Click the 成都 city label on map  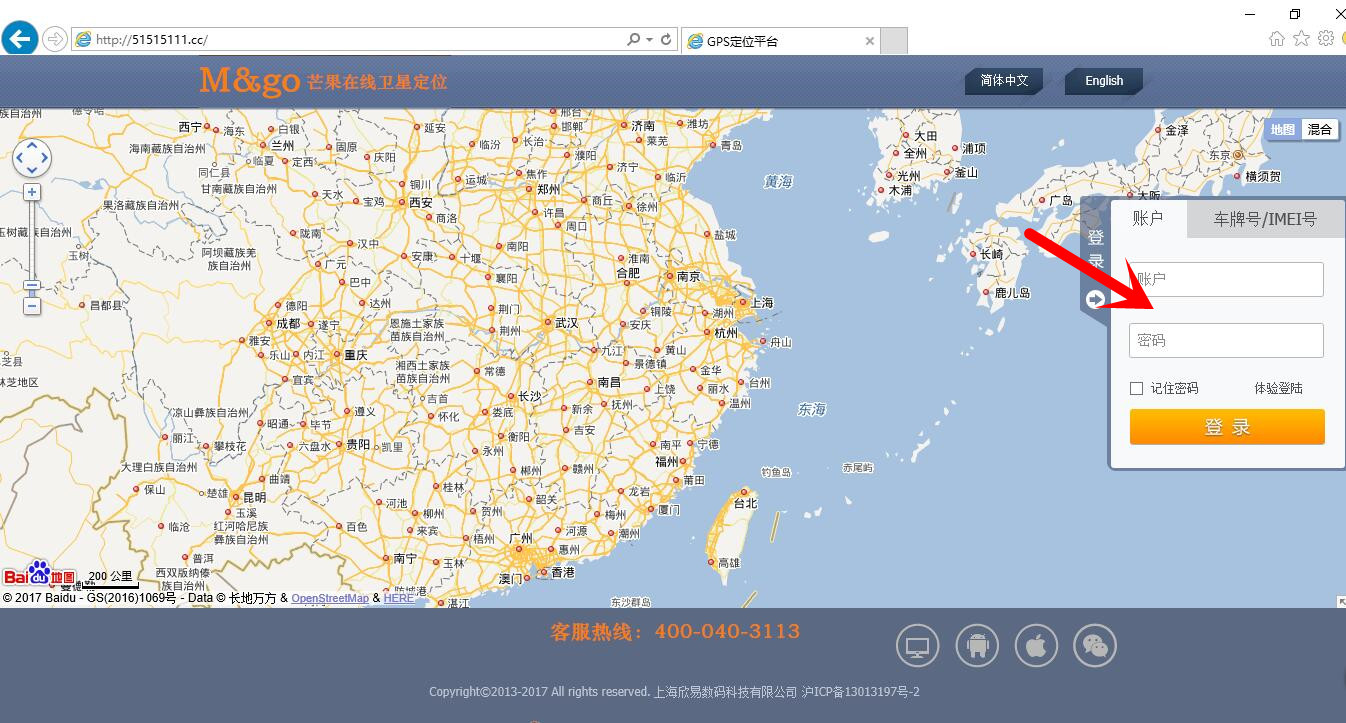pyautogui.click(x=288, y=323)
